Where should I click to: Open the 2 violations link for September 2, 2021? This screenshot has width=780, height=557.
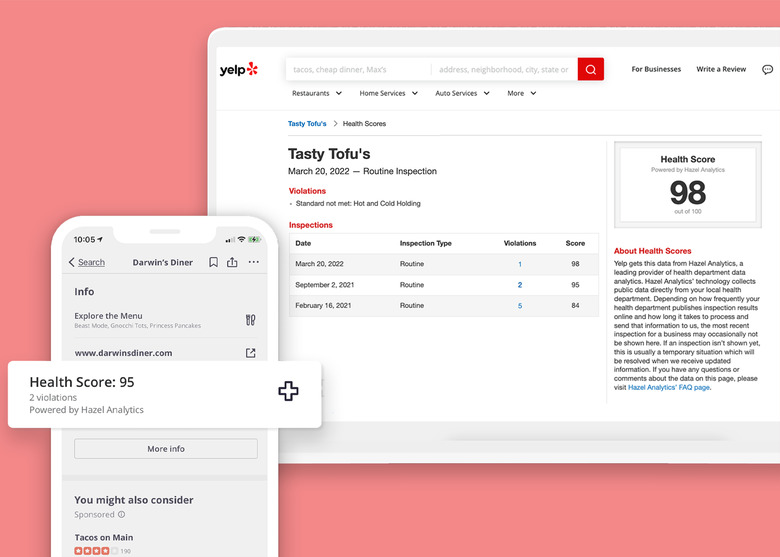[x=520, y=285]
